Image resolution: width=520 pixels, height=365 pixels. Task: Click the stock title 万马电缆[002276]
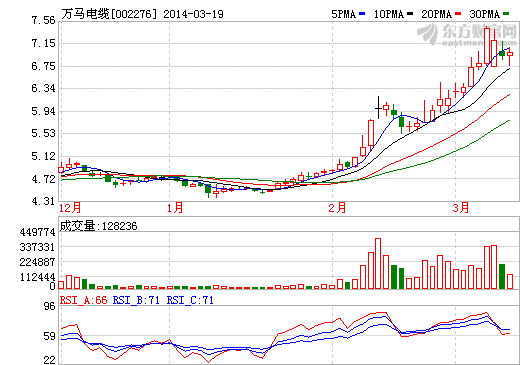tap(109, 14)
